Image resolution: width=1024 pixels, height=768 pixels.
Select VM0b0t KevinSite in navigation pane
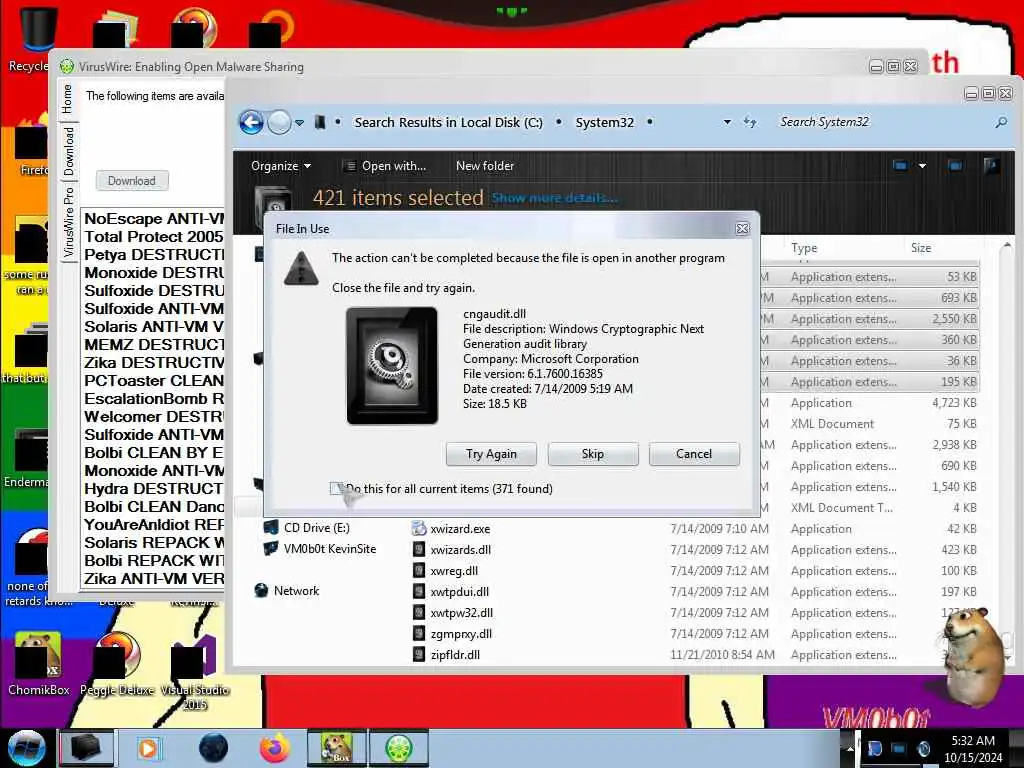(320, 549)
